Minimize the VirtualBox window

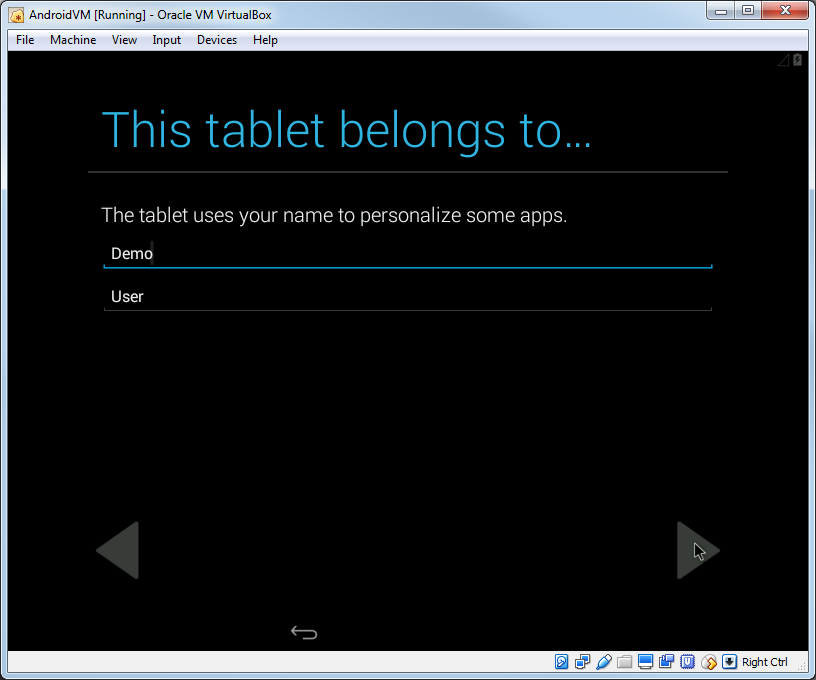[x=721, y=11]
